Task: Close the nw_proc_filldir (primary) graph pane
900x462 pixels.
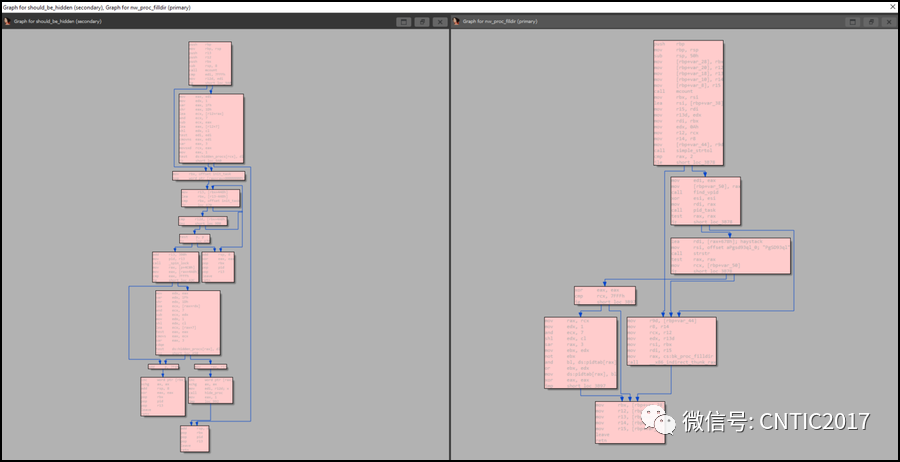Action: (x=889, y=22)
